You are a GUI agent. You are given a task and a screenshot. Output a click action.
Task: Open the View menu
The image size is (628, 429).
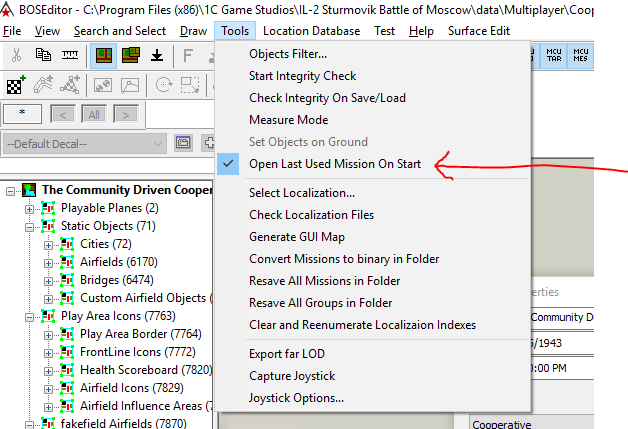[47, 31]
